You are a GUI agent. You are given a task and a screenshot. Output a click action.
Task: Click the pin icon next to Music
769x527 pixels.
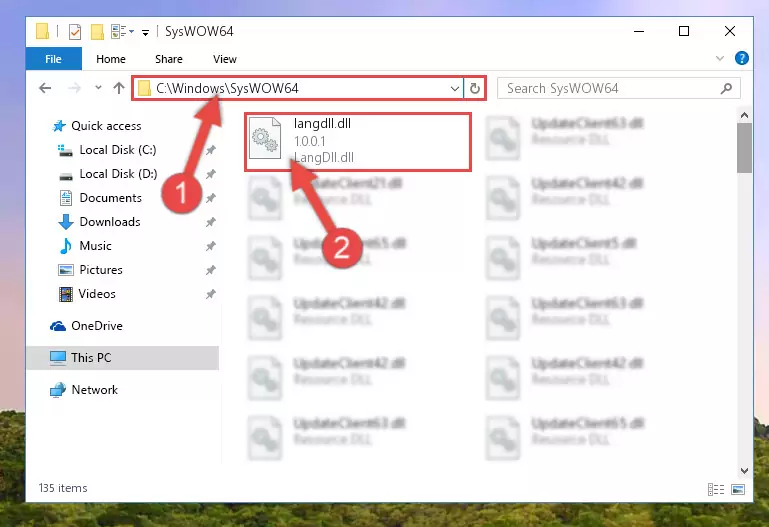coord(211,246)
